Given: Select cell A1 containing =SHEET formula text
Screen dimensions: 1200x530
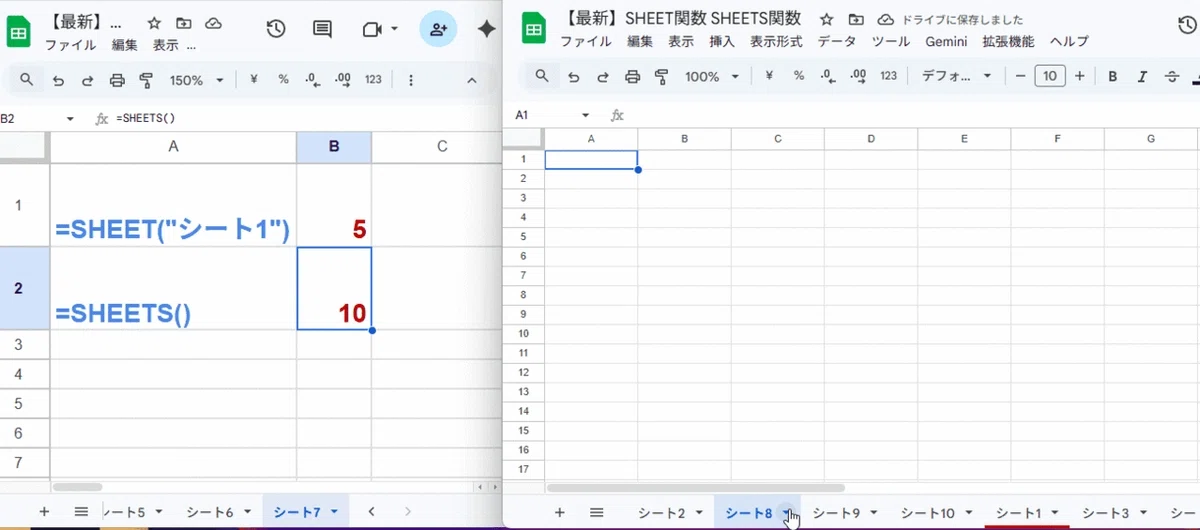Looking at the screenshot, I should coord(173,205).
